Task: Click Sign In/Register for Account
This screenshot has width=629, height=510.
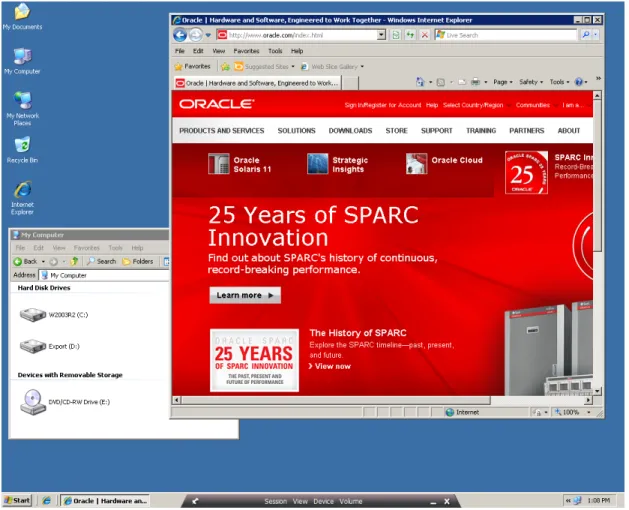Action: point(383,105)
